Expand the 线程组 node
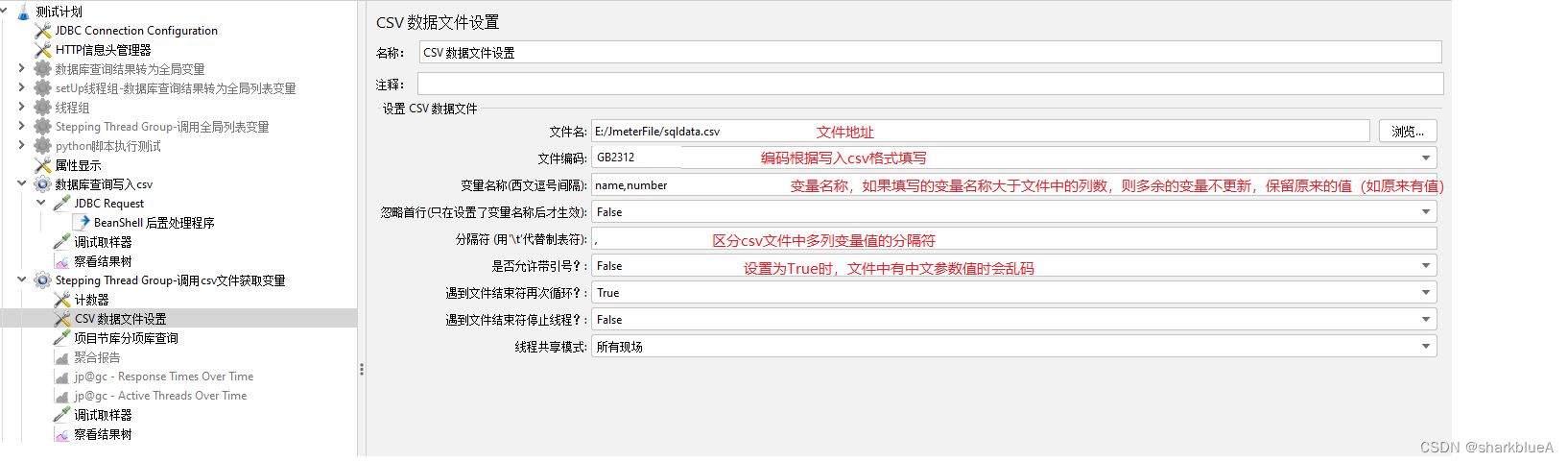The image size is (1568, 462). (22, 108)
